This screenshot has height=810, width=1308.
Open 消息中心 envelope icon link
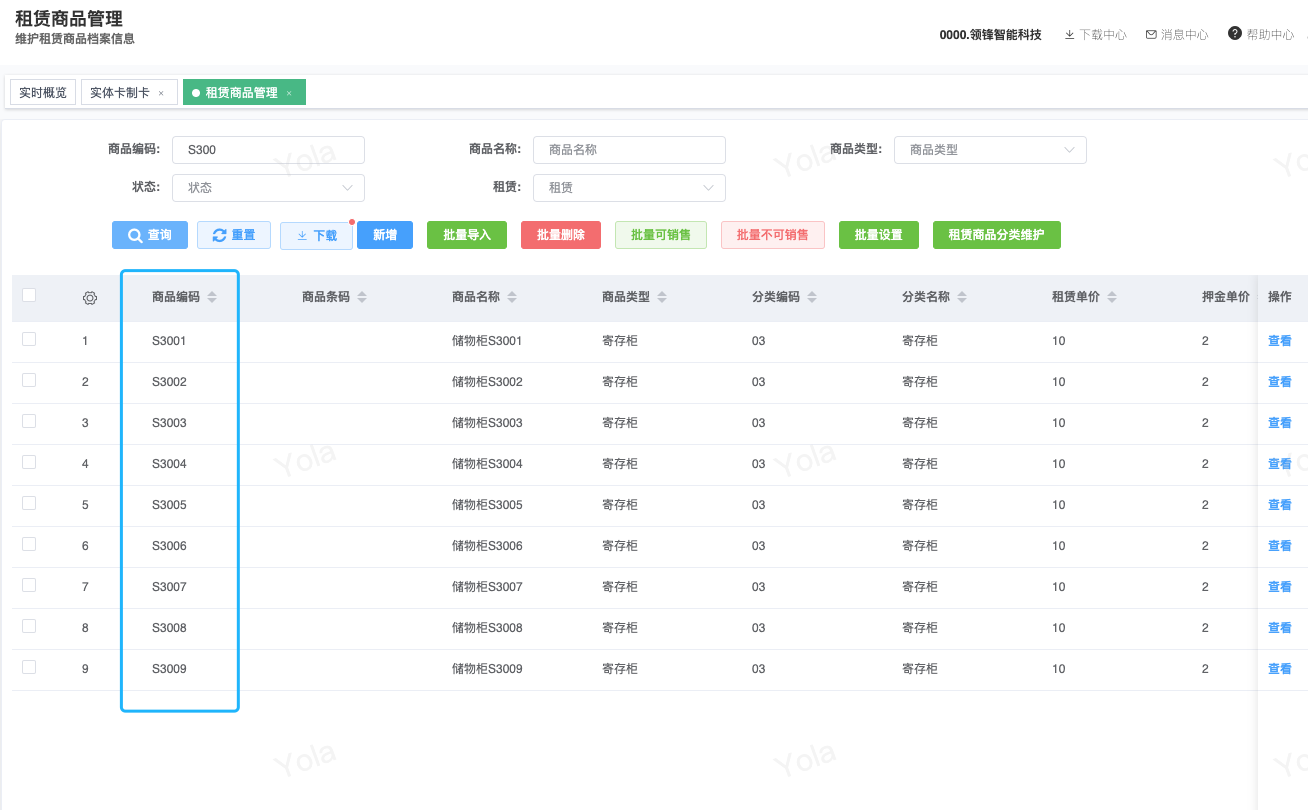pos(1151,35)
